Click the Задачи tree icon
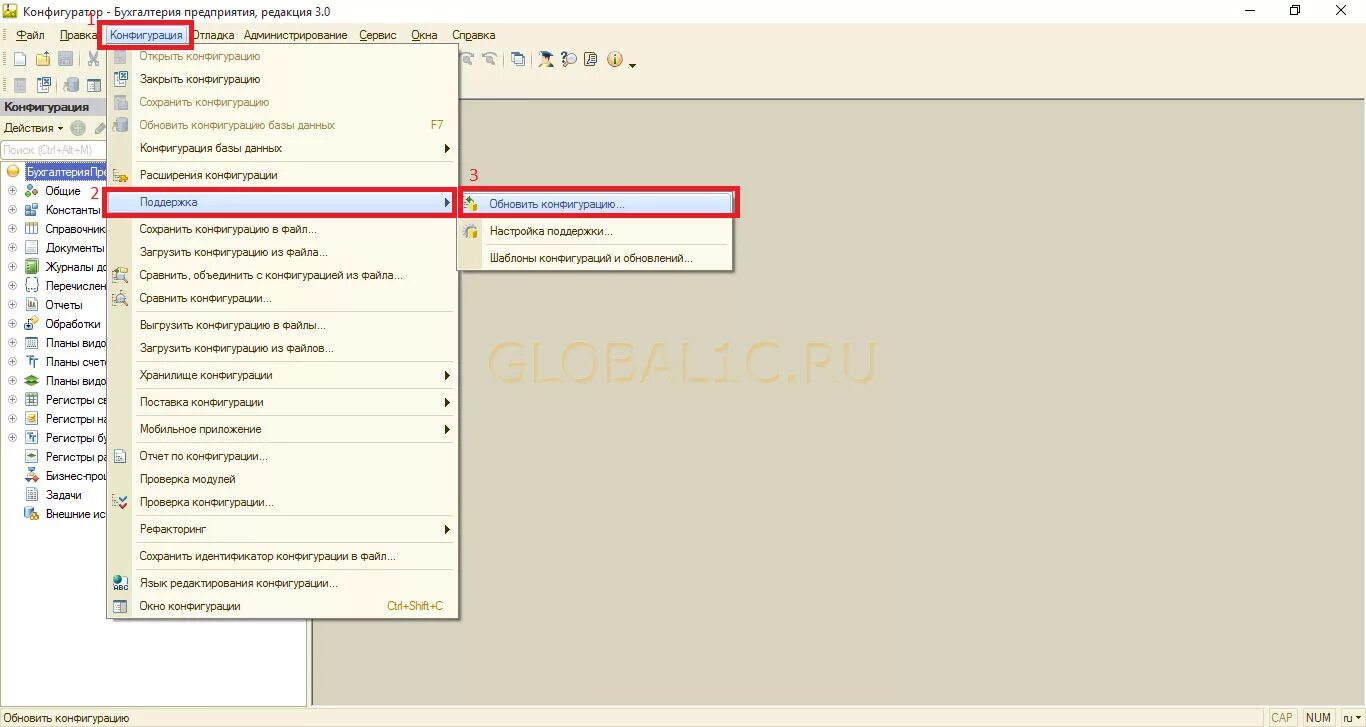 coord(32,495)
